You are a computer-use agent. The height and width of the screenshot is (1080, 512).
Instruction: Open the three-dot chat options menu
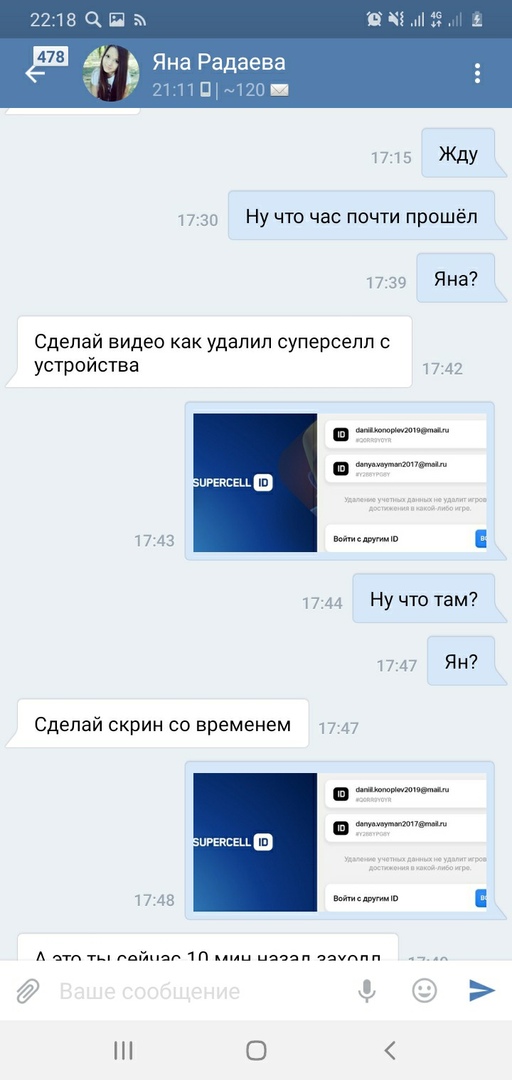(x=477, y=73)
